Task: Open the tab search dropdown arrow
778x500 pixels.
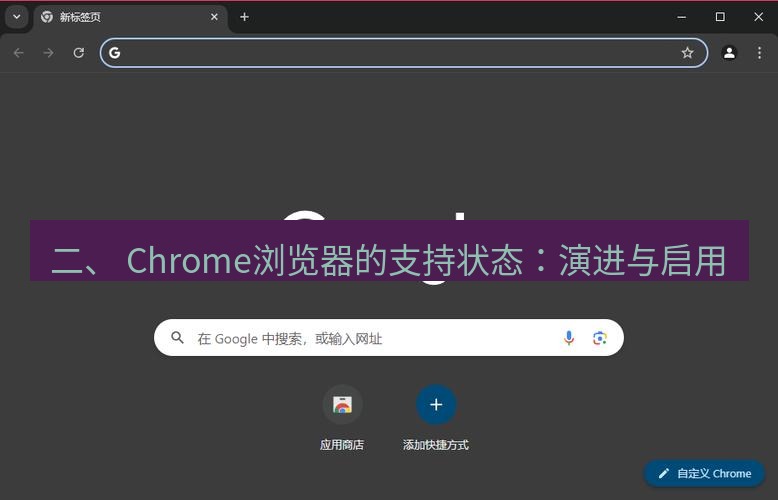Action: [x=17, y=17]
